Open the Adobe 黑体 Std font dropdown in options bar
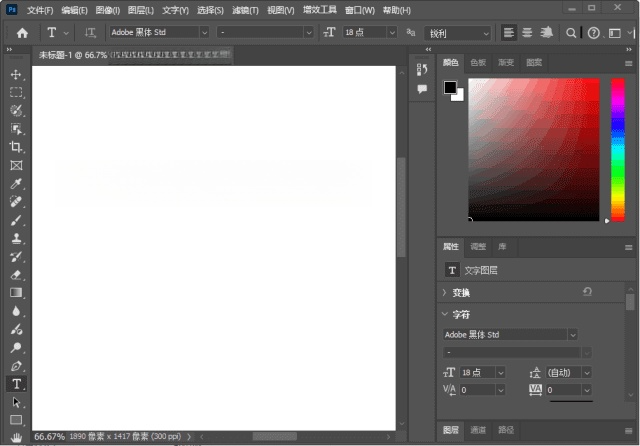This screenshot has height=446, width=640. click(204, 33)
